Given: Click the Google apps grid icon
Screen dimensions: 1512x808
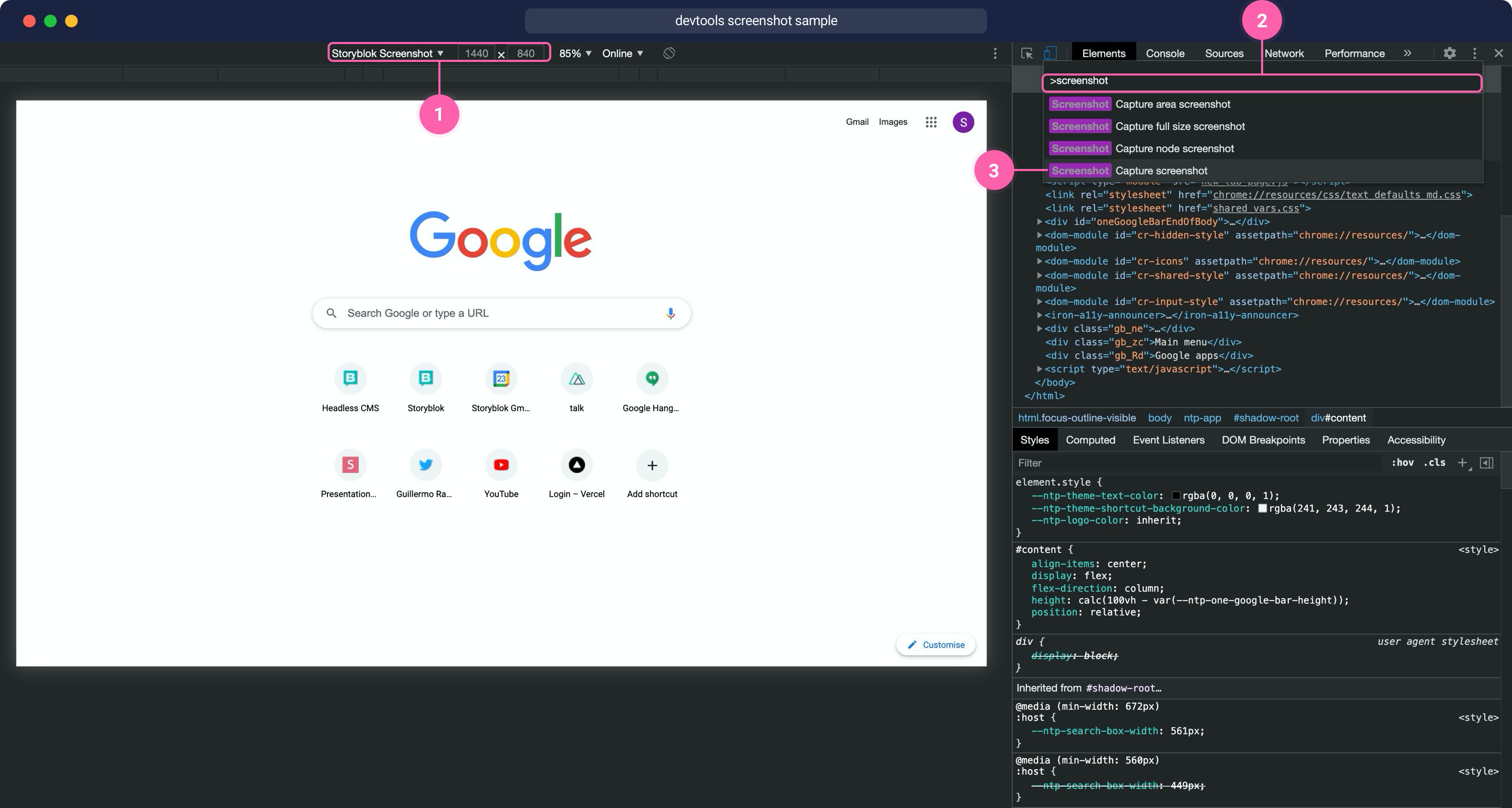Looking at the screenshot, I should (x=931, y=122).
